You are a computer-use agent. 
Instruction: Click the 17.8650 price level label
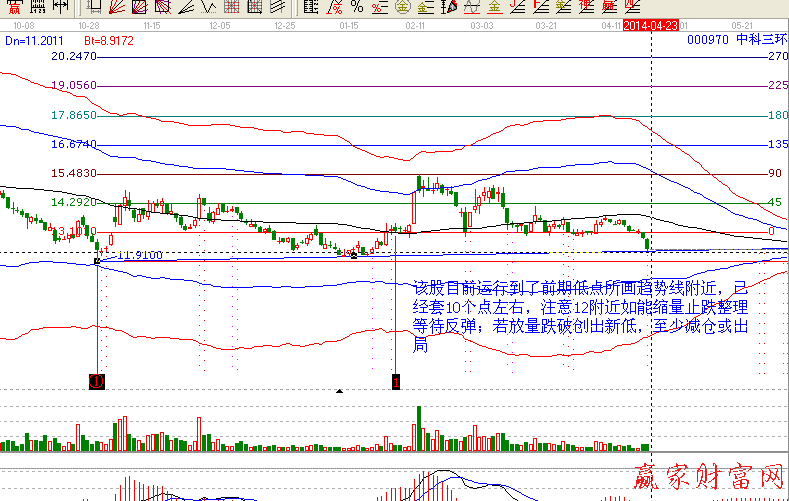tap(73, 115)
